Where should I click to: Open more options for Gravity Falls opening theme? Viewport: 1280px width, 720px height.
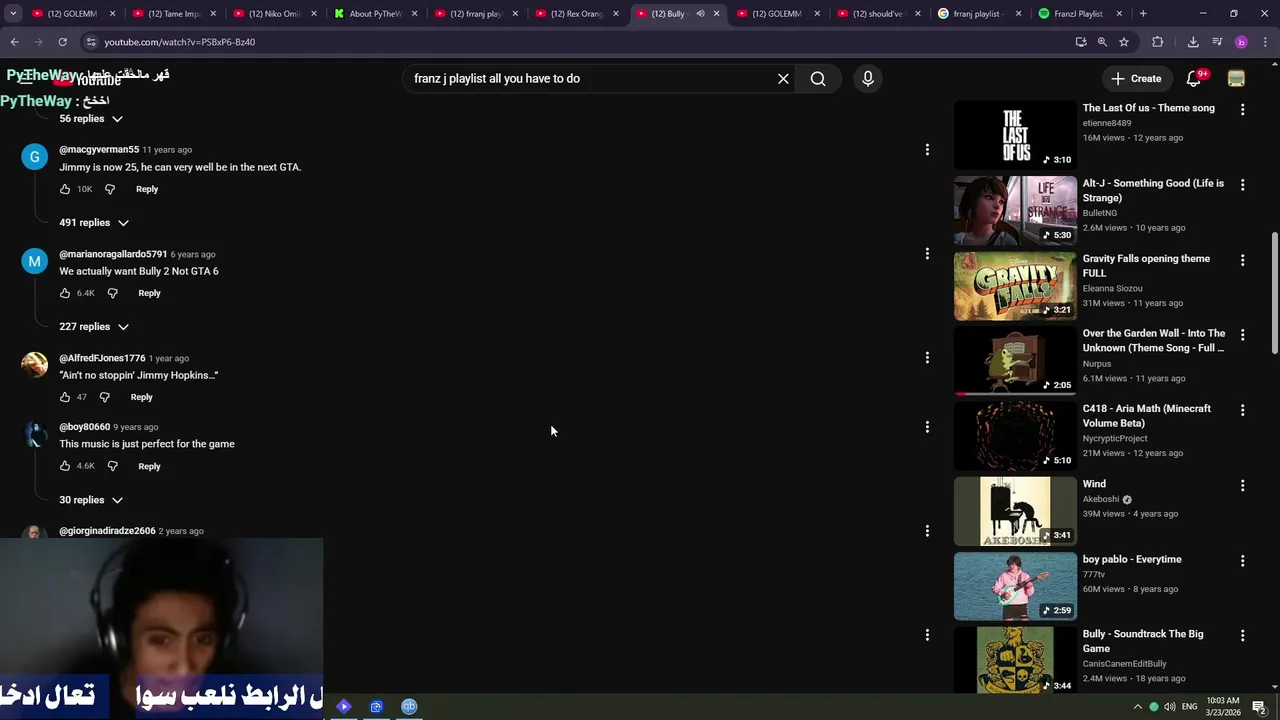[1242, 260]
